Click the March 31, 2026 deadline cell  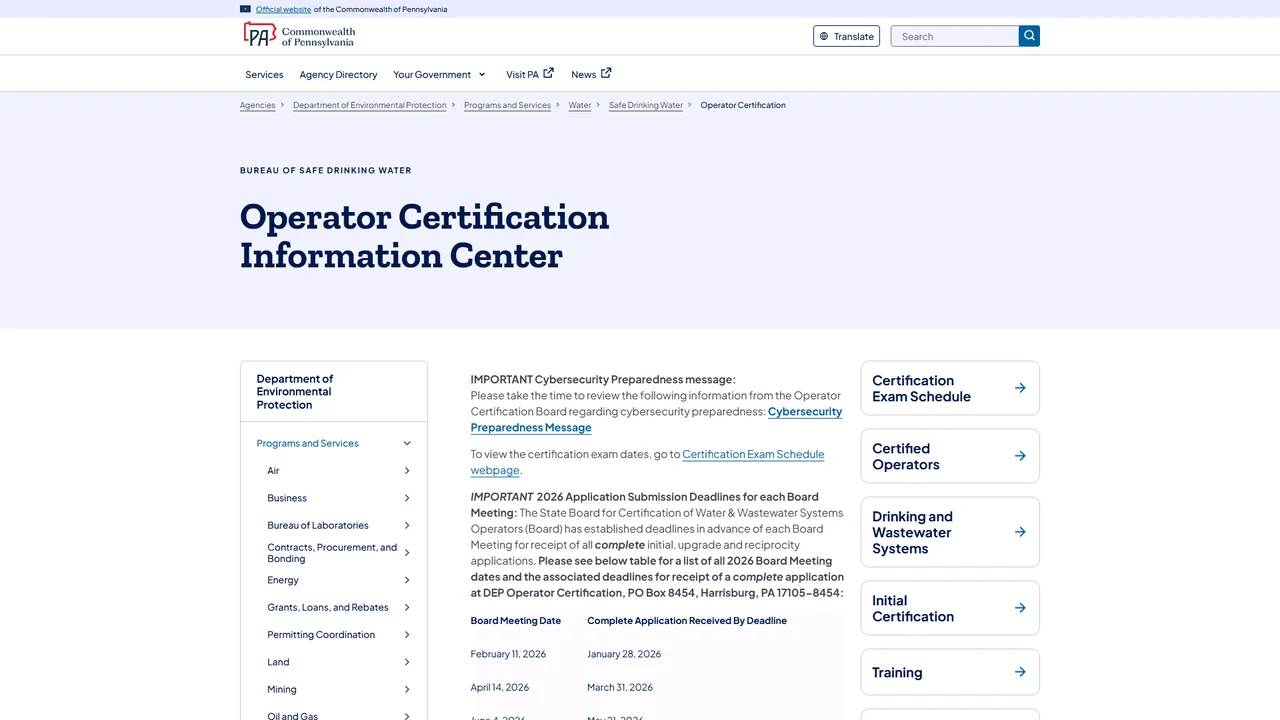click(x=620, y=687)
